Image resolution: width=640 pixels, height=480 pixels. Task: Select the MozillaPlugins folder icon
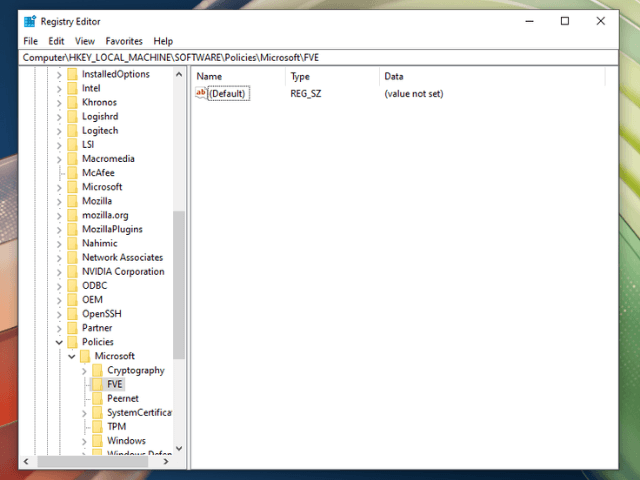pos(72,229)
